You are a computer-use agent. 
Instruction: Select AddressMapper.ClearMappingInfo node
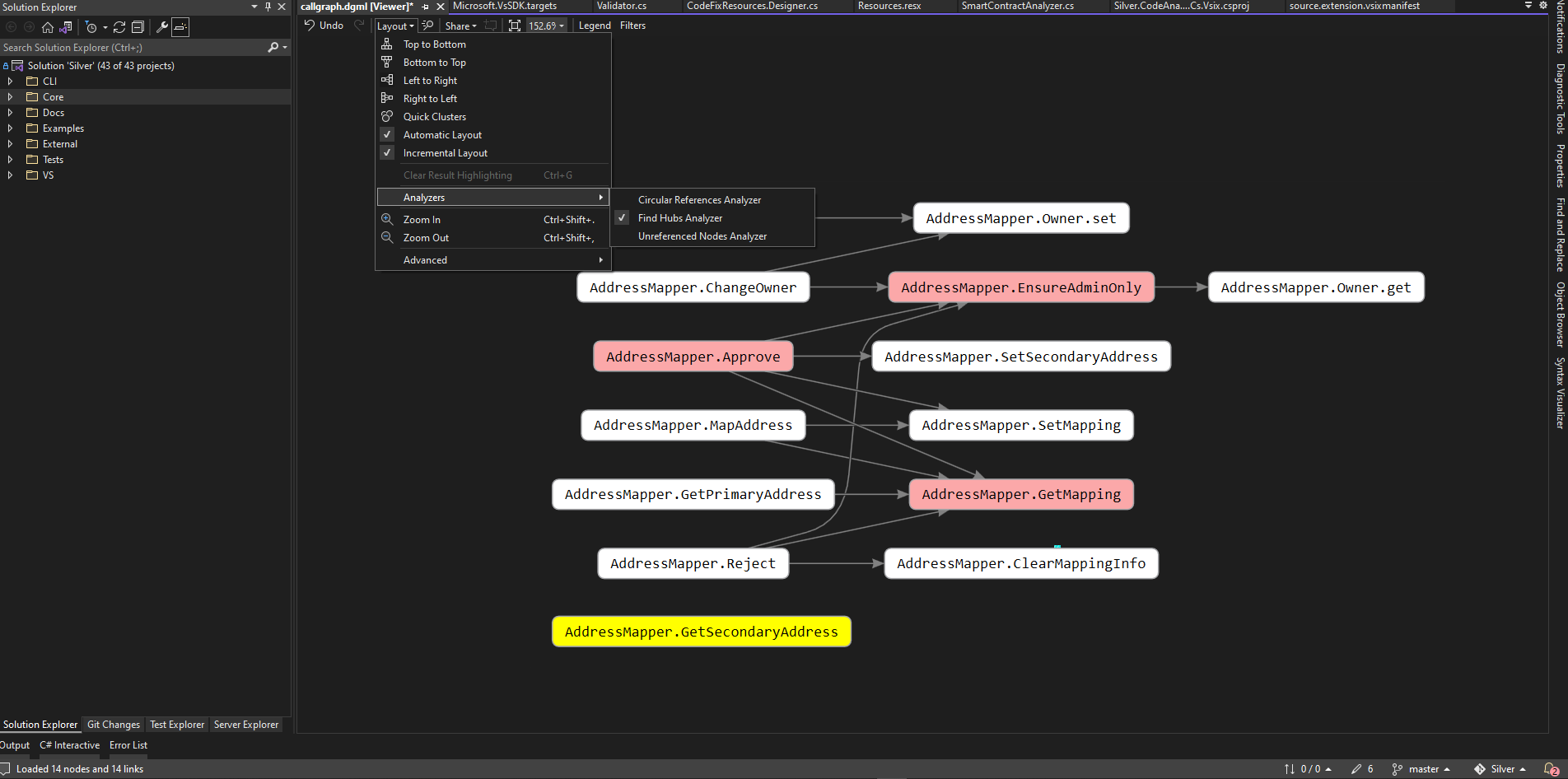1021,563
